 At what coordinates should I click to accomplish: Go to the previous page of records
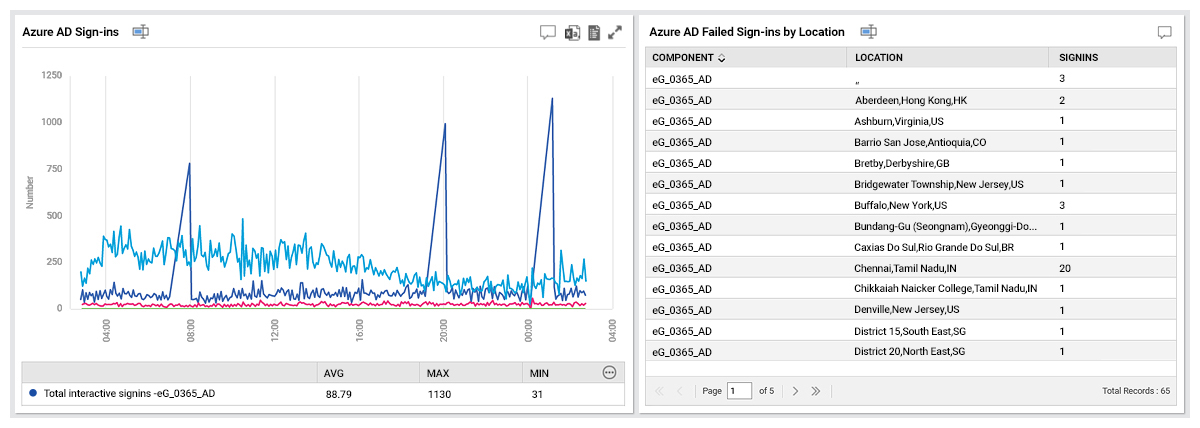coord(680,391)
